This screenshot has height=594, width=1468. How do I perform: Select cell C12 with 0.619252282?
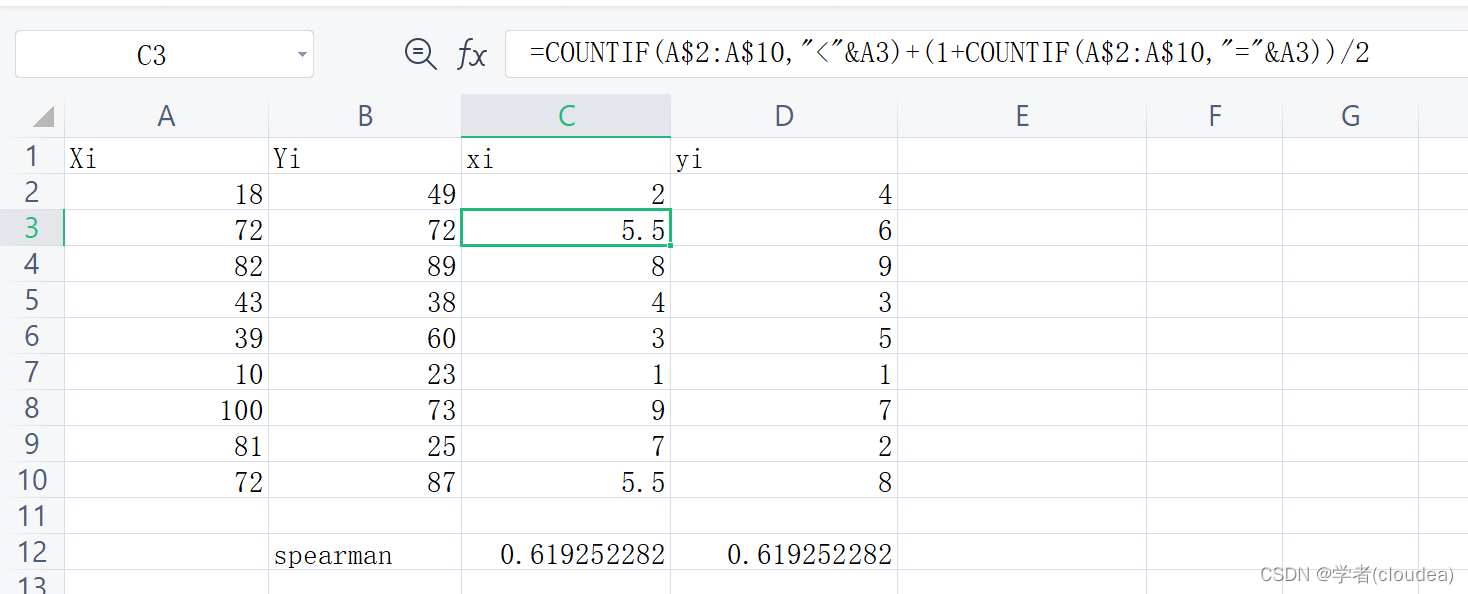coord(566,552)
